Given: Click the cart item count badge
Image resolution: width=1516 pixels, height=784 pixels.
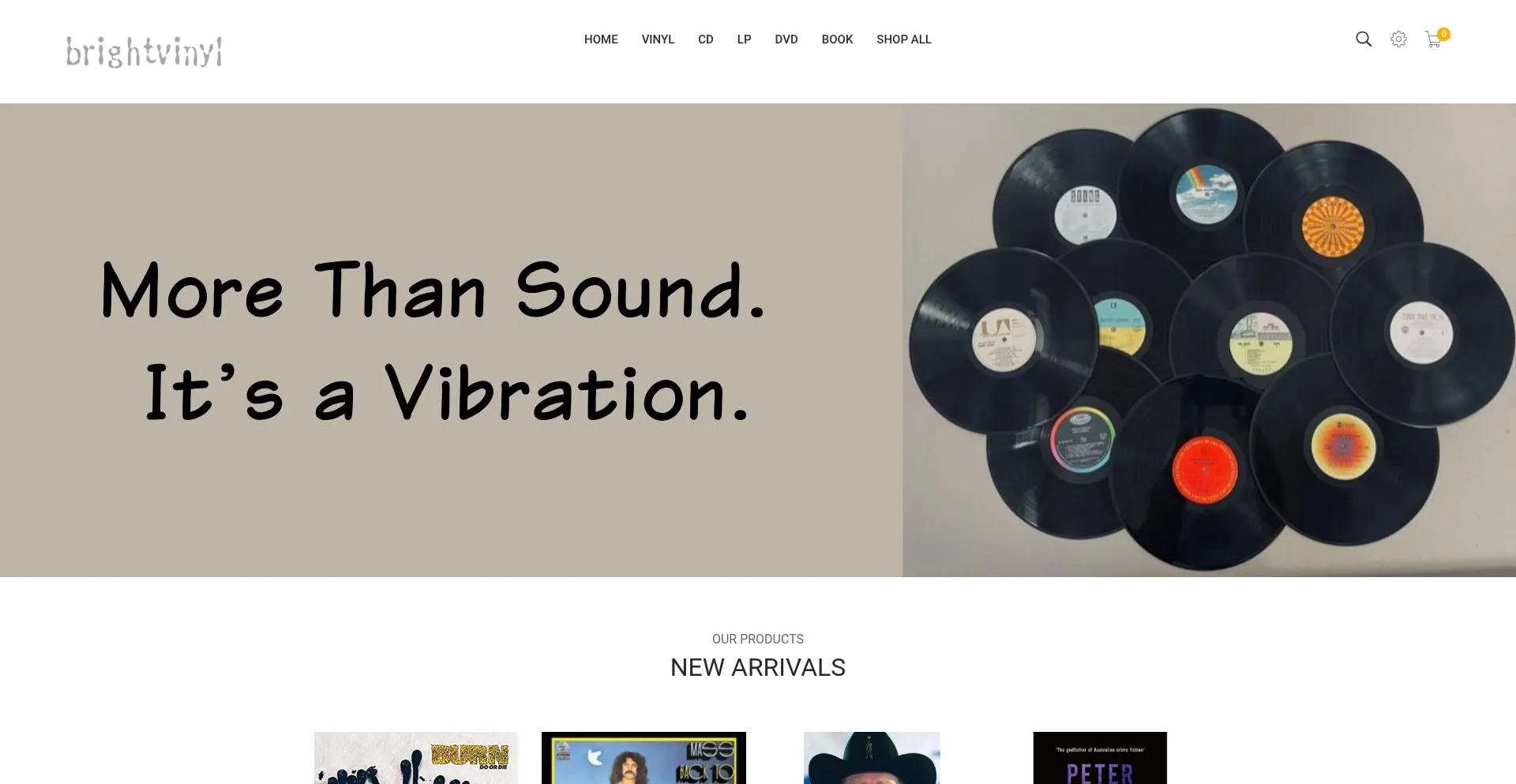Looking at the screenshot, I should tap(1443, 34).
